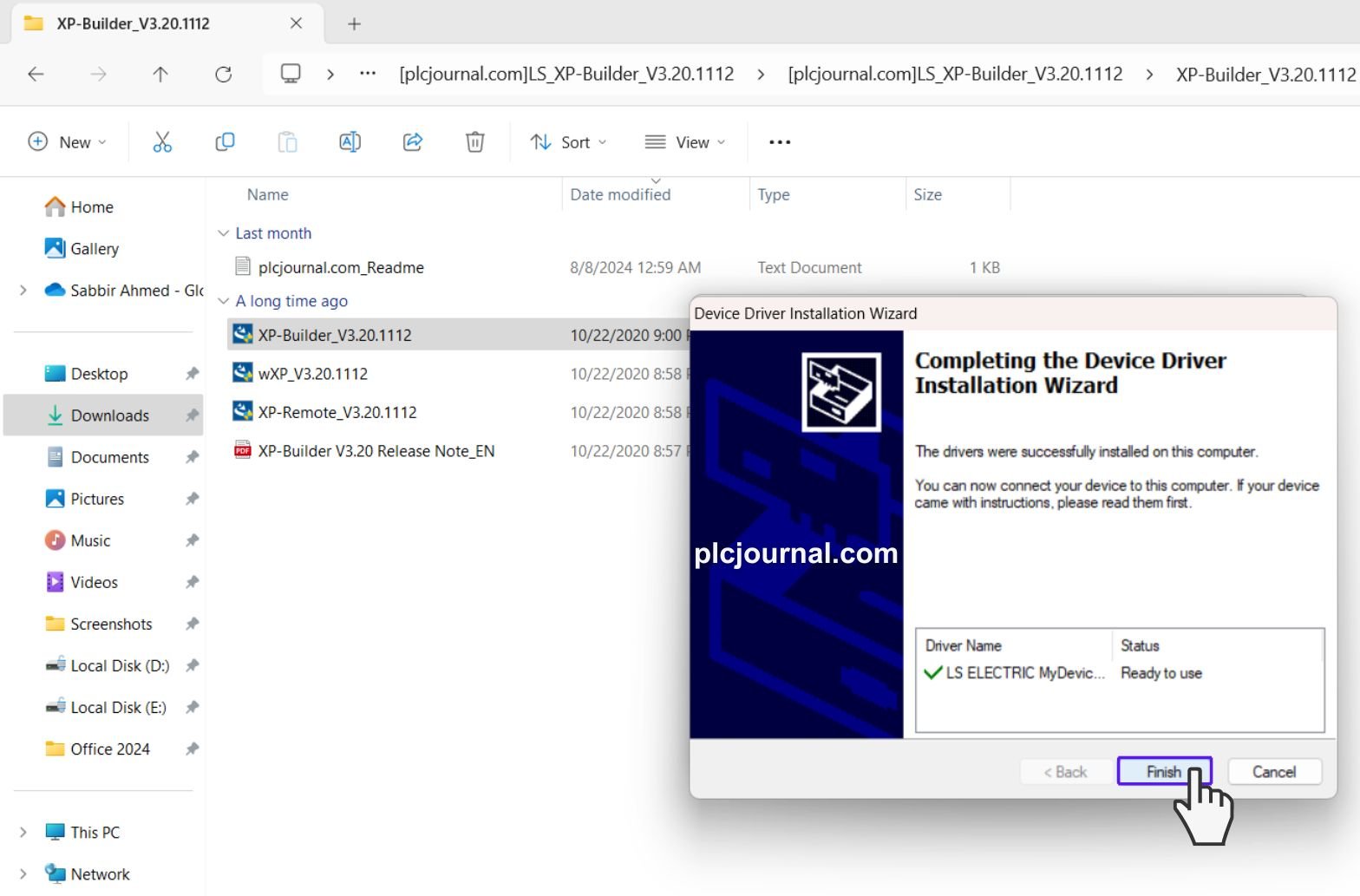The width and height of the screenshot is (1360, 896).
Task: Click the Readme text document icon
Action: [x=243, y=267]
